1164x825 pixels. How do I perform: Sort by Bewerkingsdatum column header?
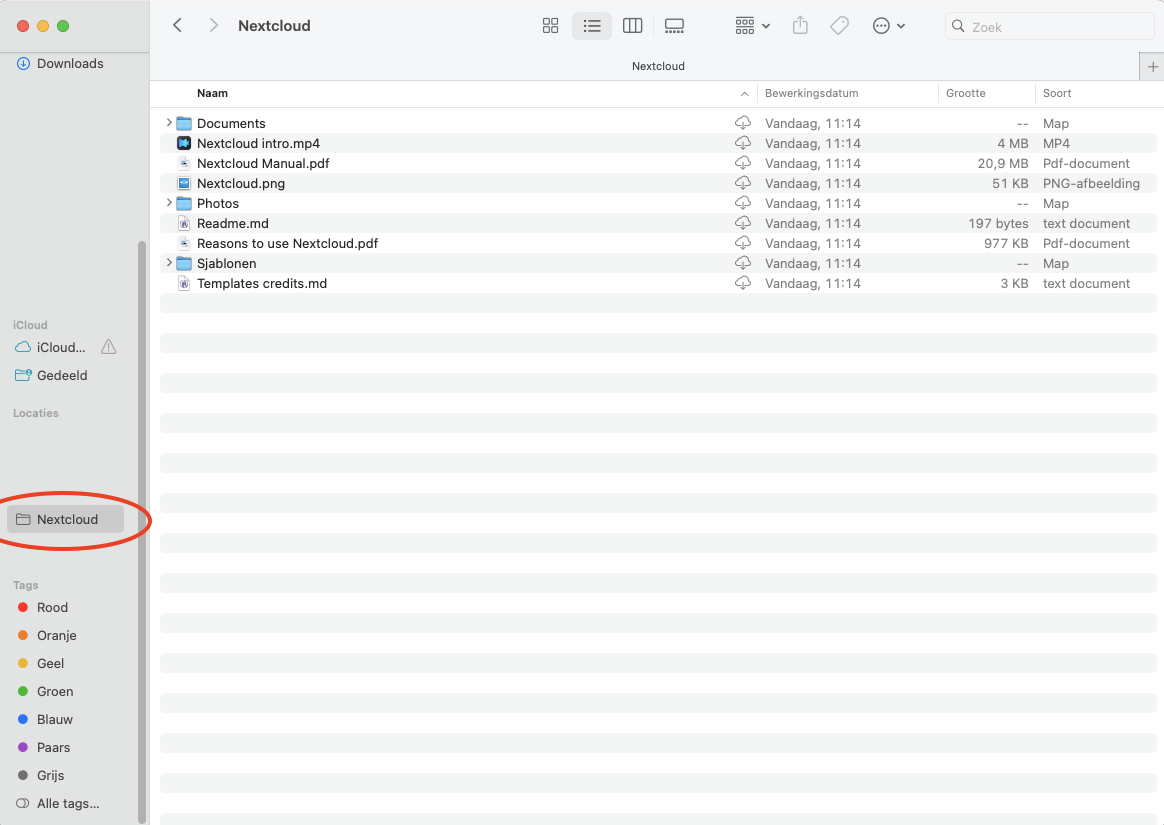(x=811, y=93)
